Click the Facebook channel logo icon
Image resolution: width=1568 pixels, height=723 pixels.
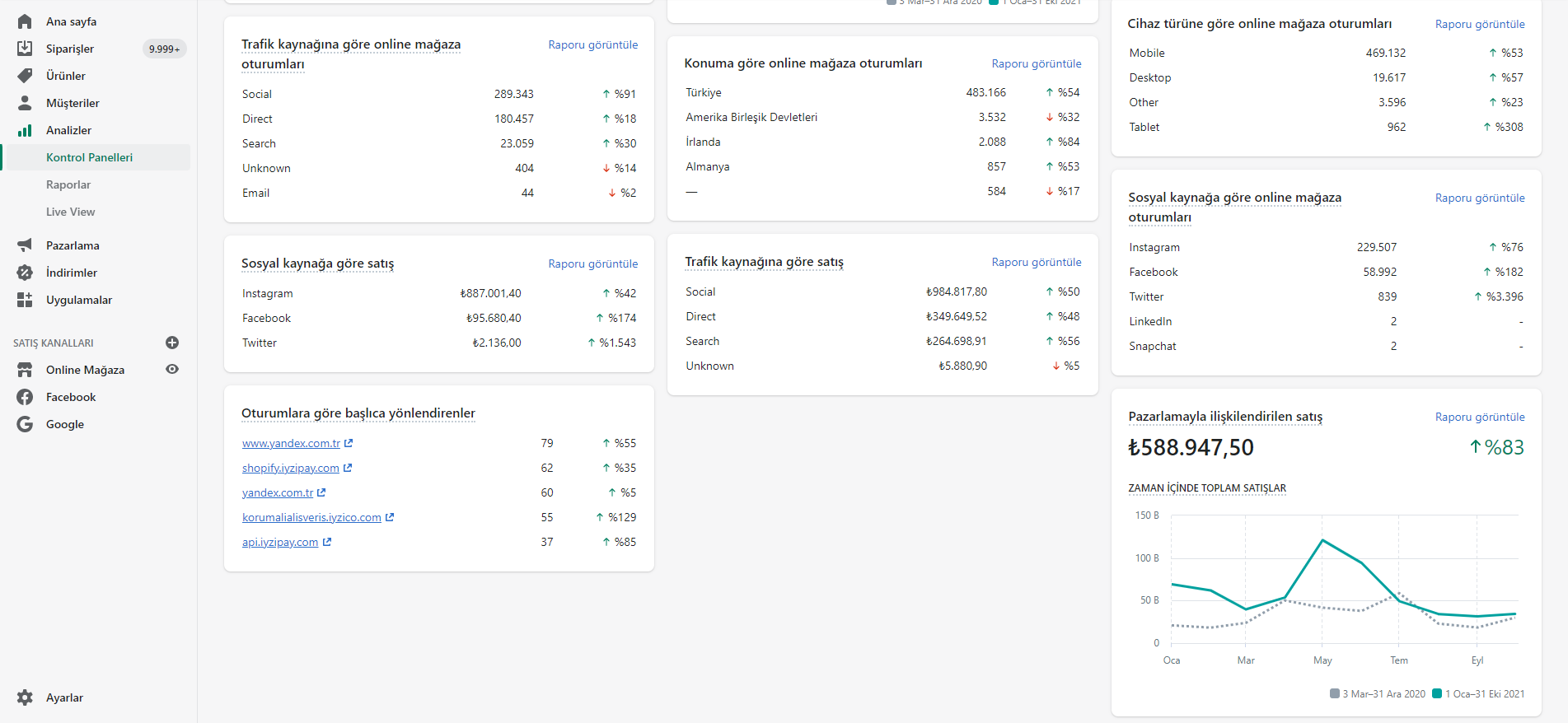point(25,397)
